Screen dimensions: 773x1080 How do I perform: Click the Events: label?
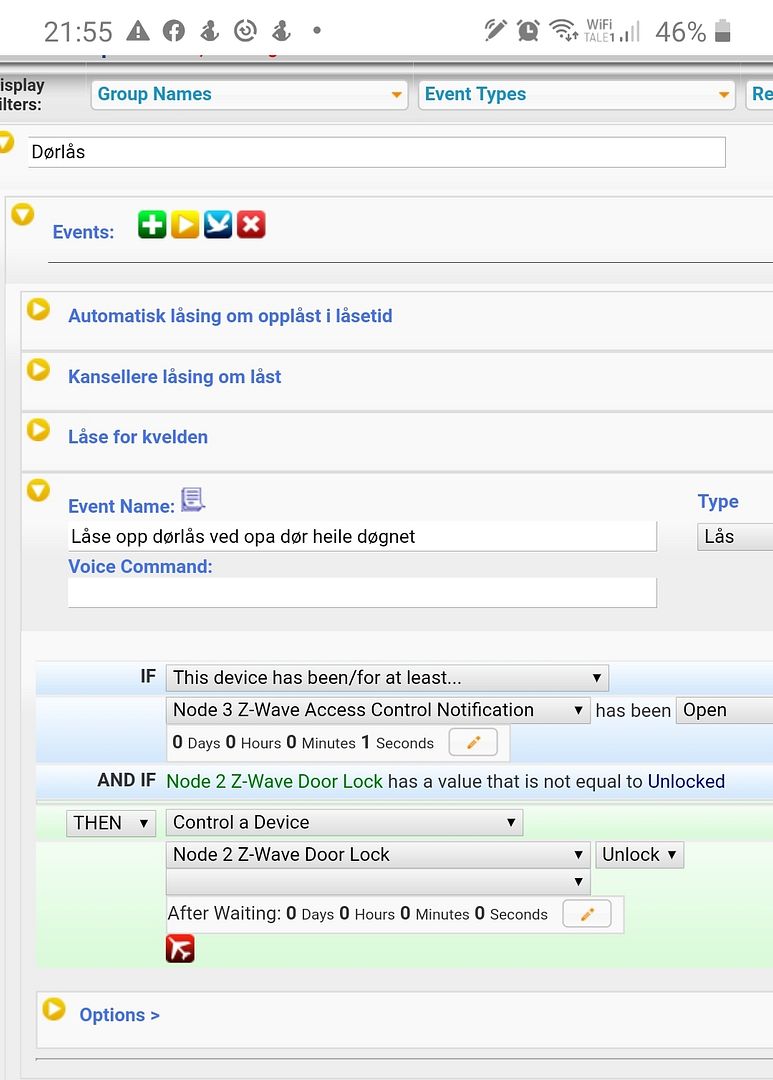point(83,232)
